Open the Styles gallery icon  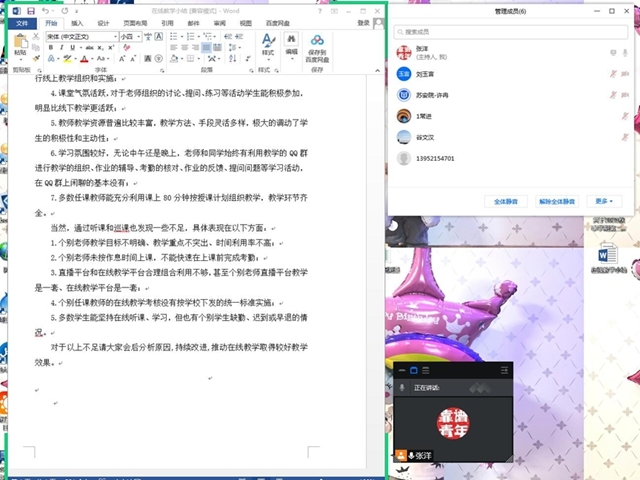click(x=268, y=44)
